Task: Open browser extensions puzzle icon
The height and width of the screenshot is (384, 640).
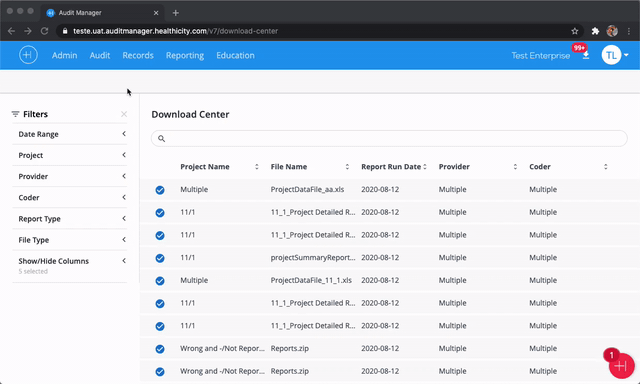Action: point(595,31)
